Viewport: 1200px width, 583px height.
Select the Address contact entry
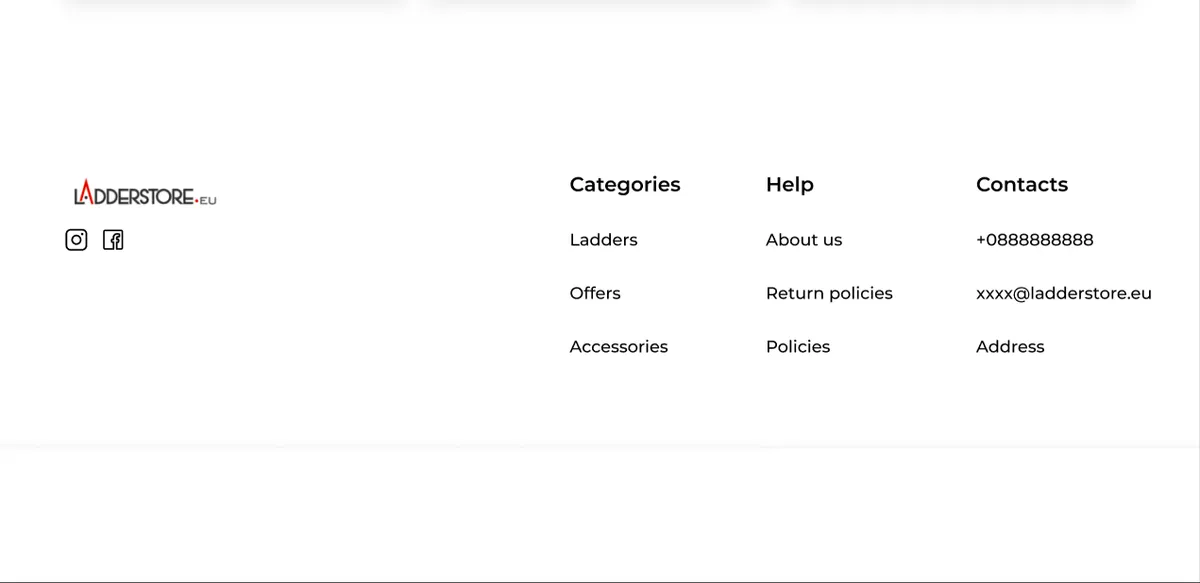[x=1010, y=347]
